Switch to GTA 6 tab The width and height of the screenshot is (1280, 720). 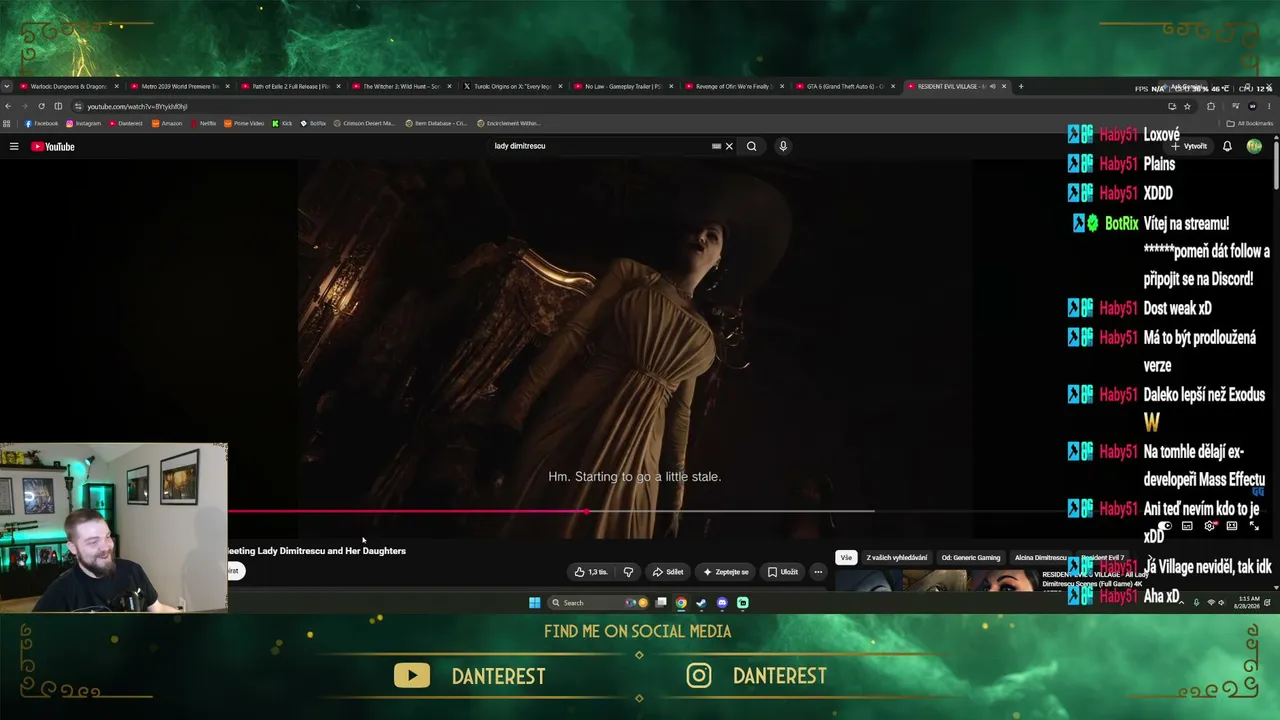(x=845, y=86)
